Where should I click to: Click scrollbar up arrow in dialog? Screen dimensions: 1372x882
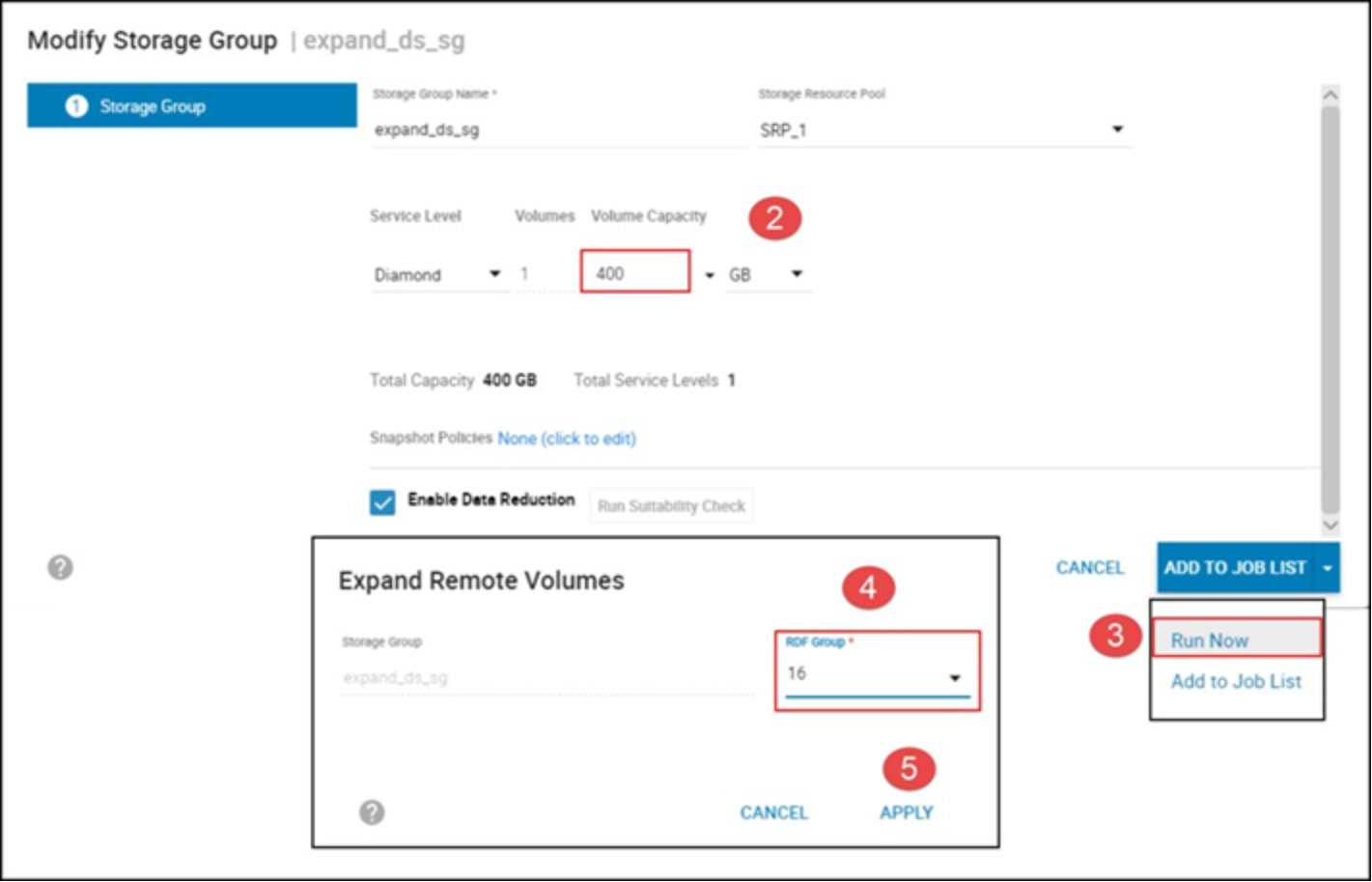1330,95
